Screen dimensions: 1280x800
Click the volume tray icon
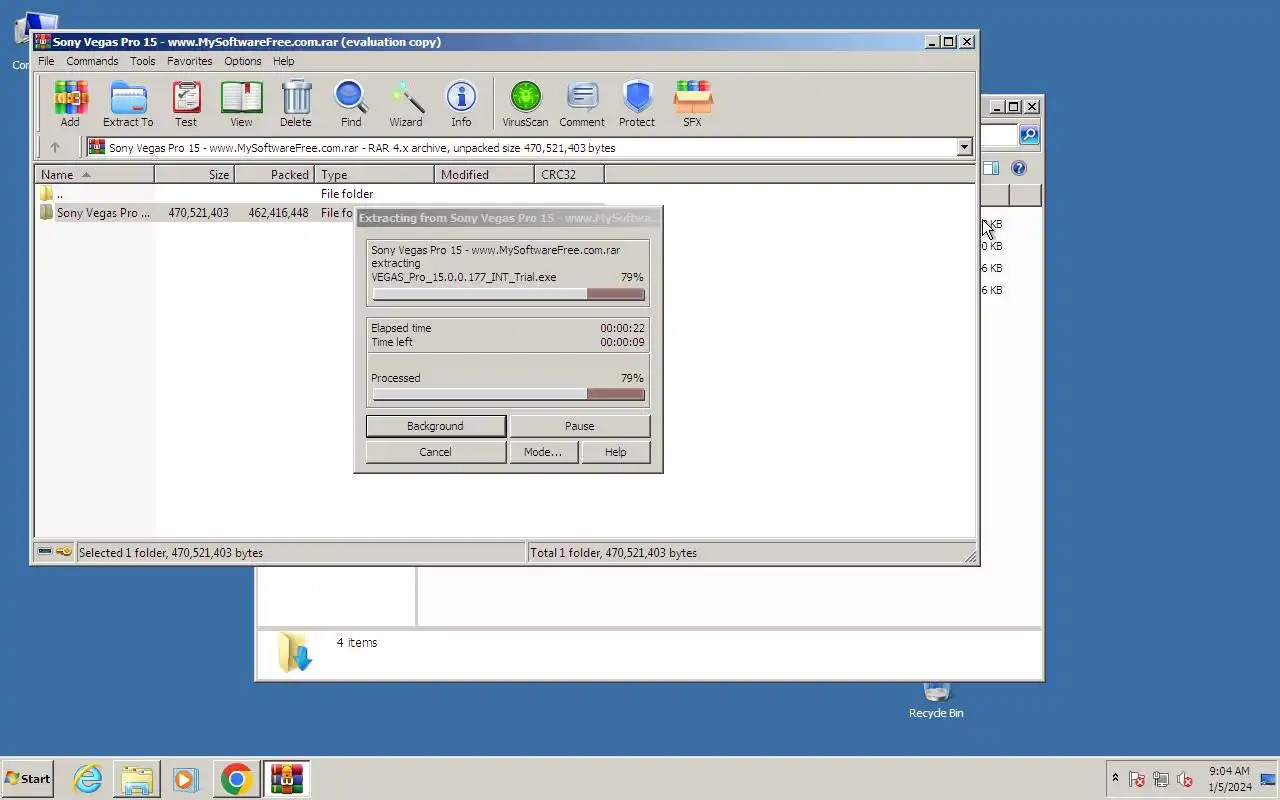(1185, 779)
